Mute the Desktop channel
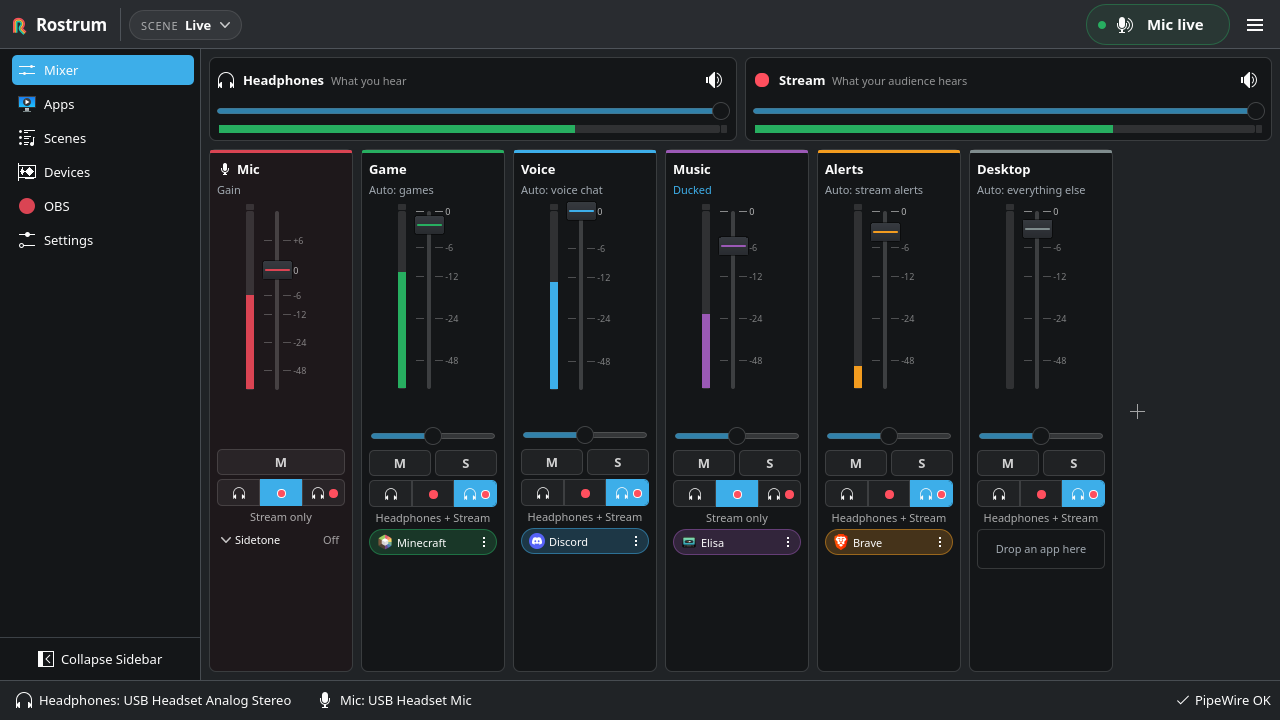Image resolution: width=1280 pixels, height=720 pixels. pos(1008,463)
